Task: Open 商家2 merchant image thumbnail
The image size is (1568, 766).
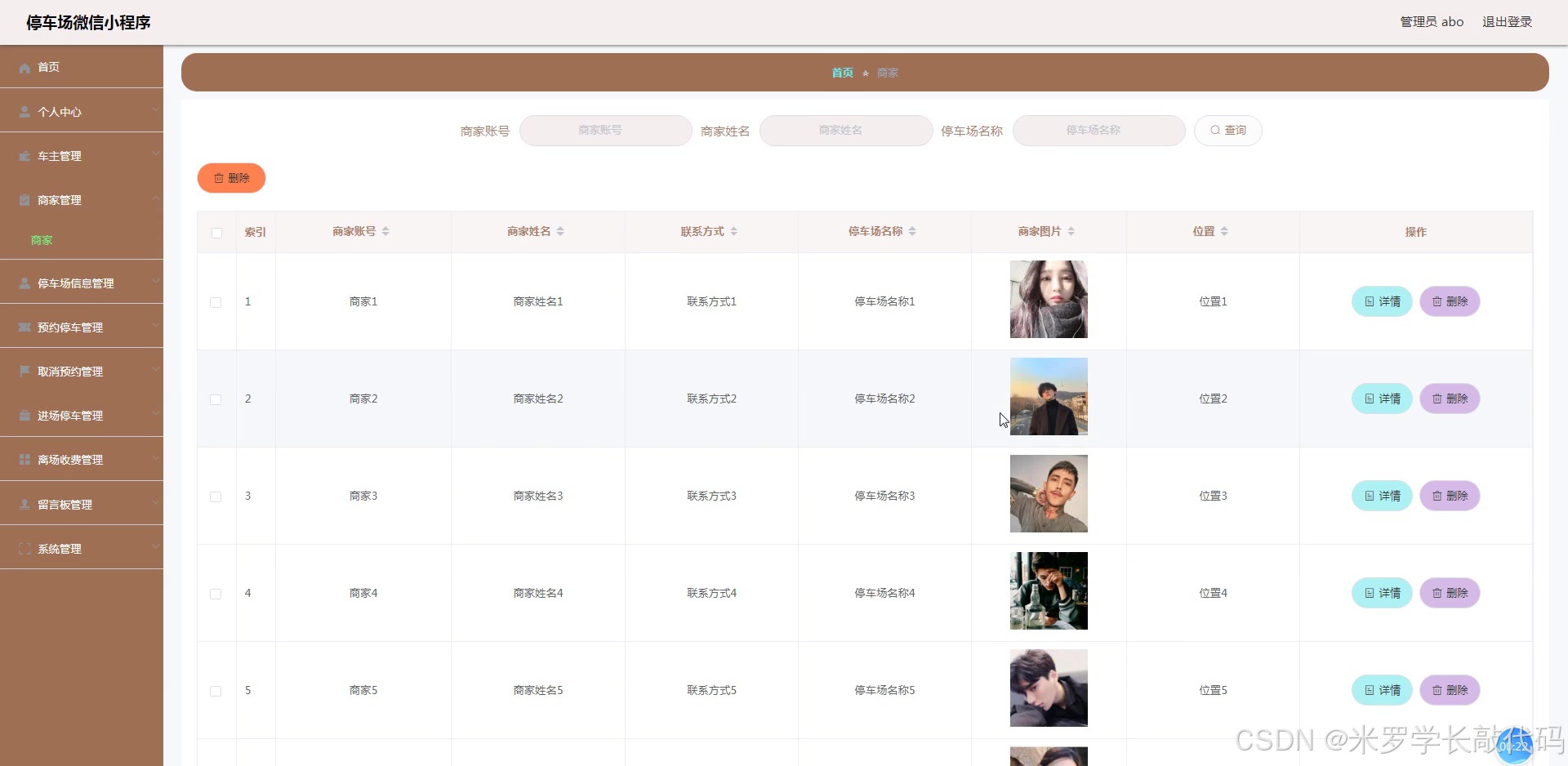Action: pos(1049,397)
